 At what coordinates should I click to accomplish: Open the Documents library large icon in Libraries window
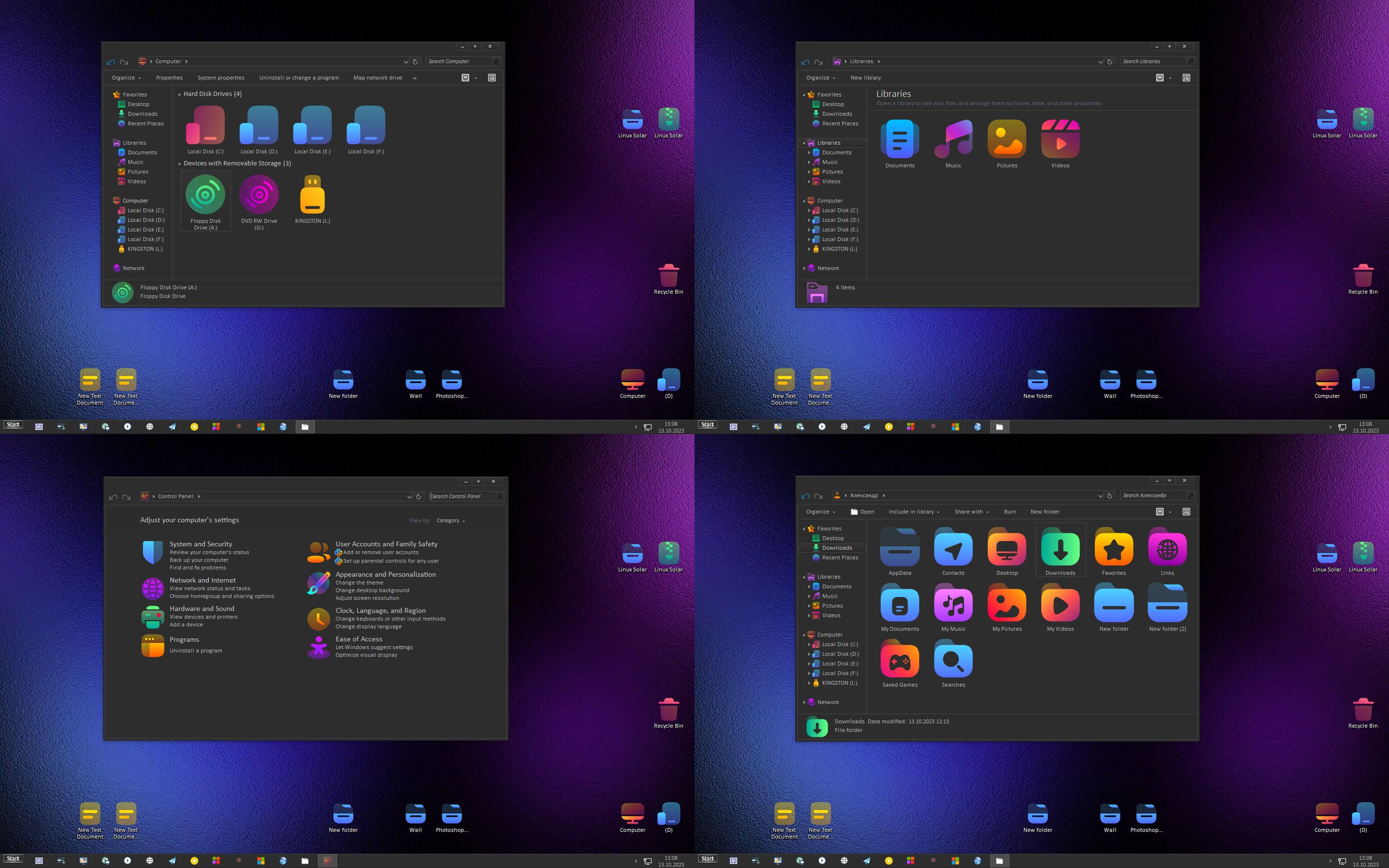(899, 139)
